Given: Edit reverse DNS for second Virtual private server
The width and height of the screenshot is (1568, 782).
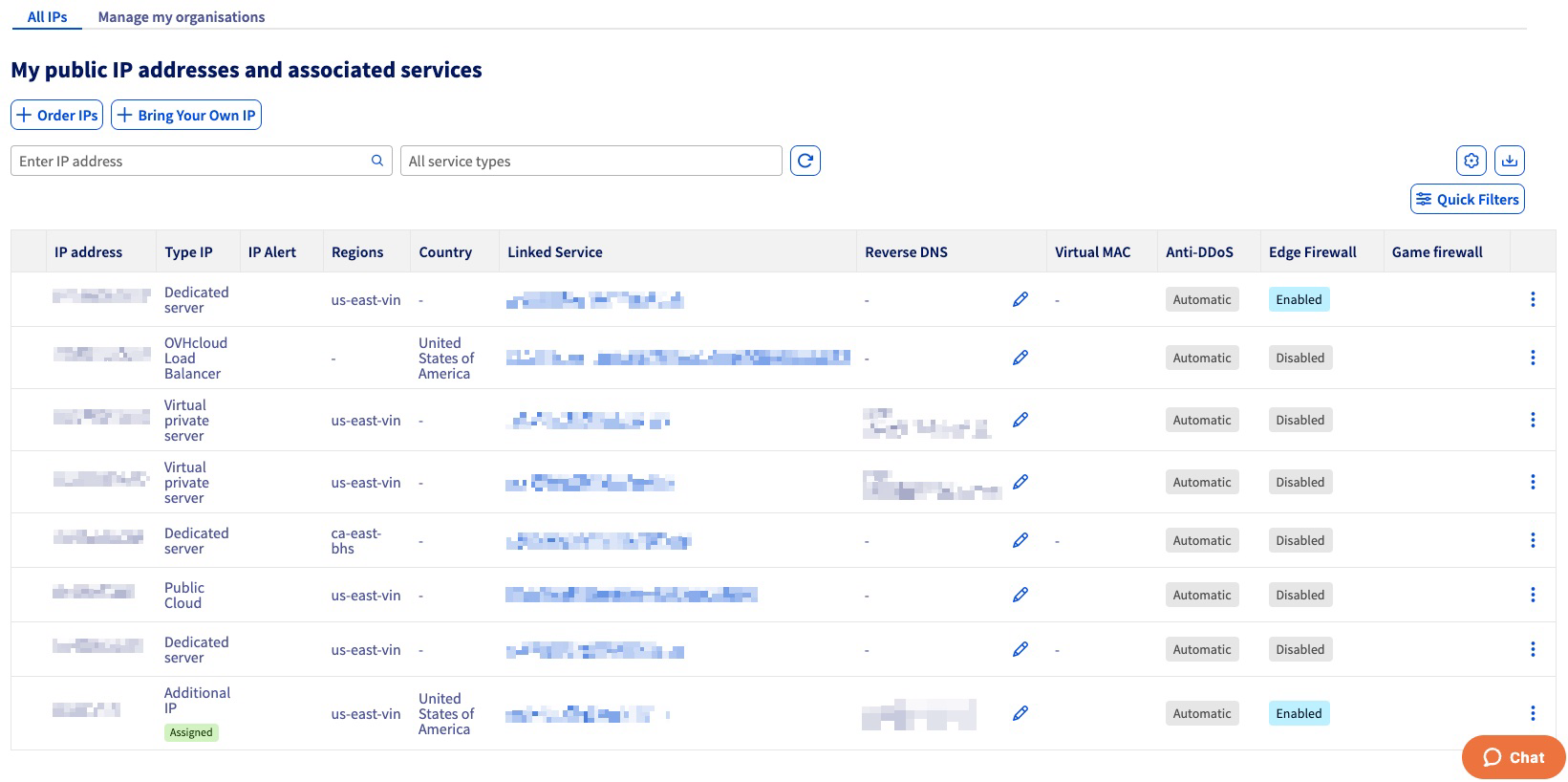Looking at the screenshot, I should pyautogui.click(x=1020, y=482).
